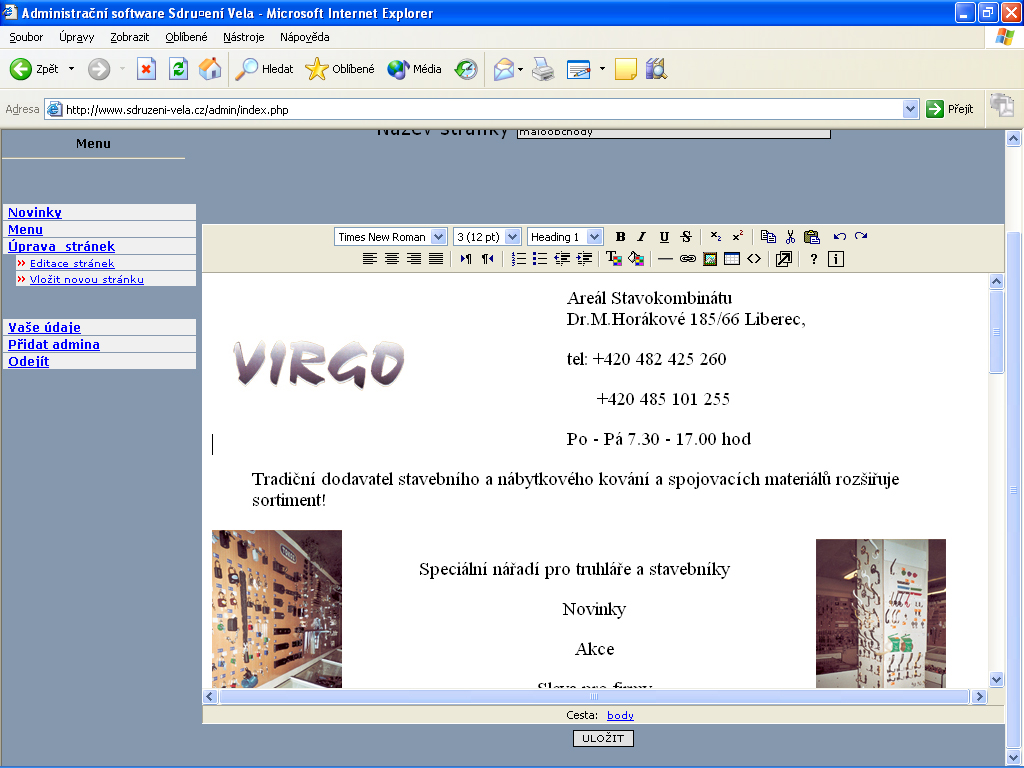1024x768 pixels.
Task: Apply strikethrough to selected text
Action: tap(686, 237)
